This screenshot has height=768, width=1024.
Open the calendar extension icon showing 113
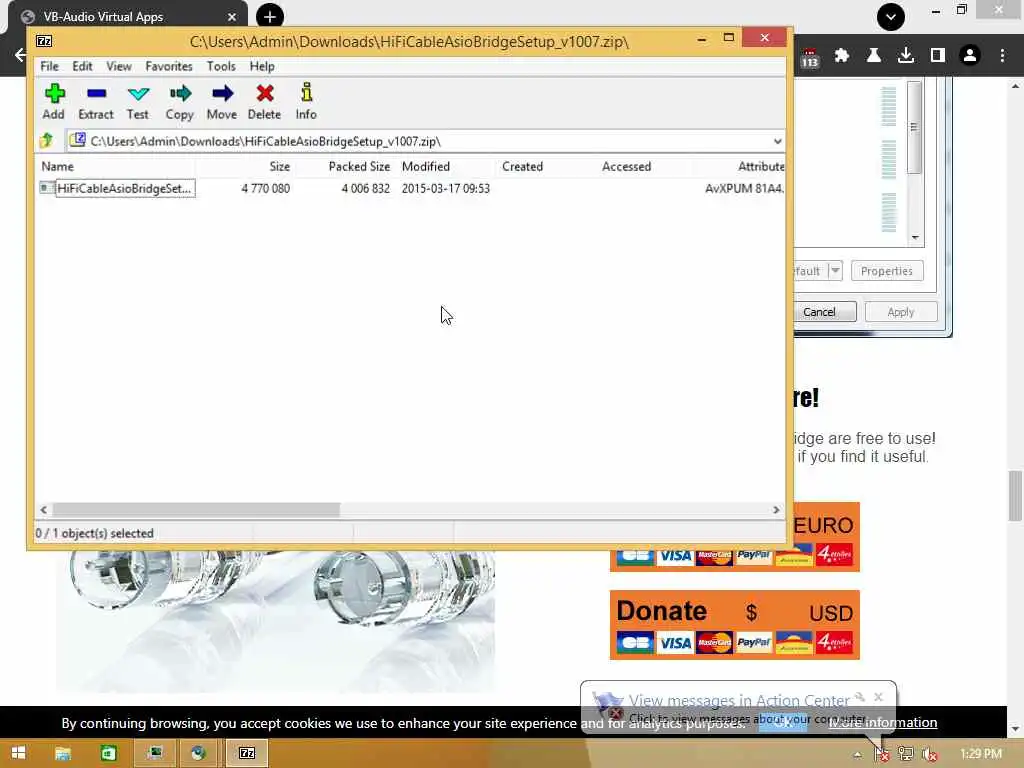coord(810,57)
